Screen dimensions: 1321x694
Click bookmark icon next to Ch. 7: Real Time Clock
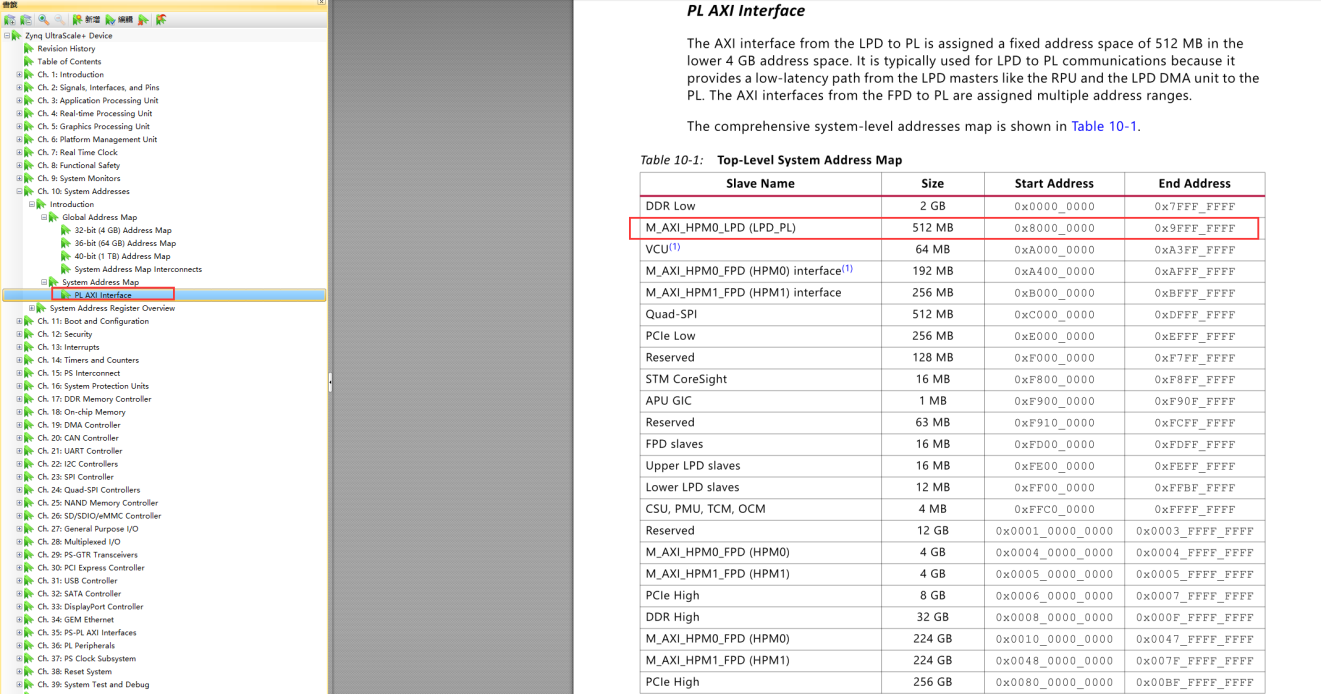29,152
